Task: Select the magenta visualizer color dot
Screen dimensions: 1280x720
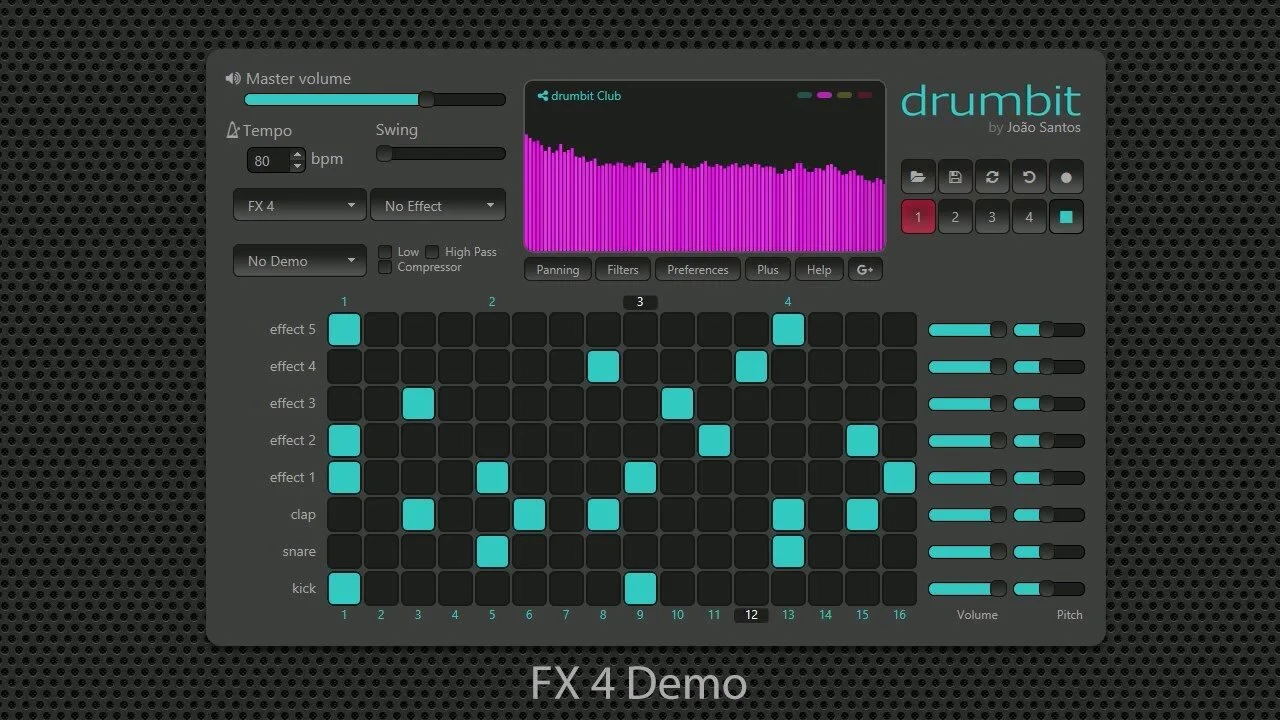Action: point(824,96)
